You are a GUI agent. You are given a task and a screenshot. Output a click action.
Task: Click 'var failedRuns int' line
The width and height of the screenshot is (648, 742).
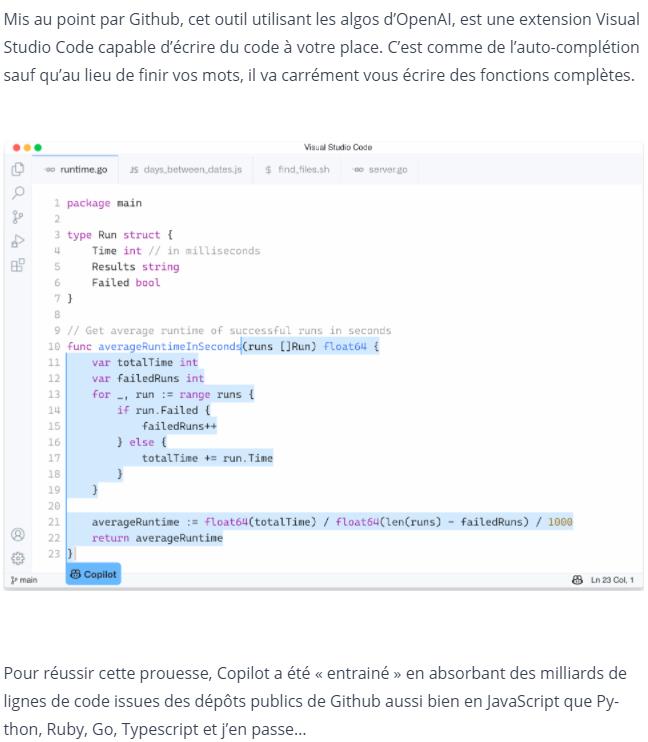148,379
